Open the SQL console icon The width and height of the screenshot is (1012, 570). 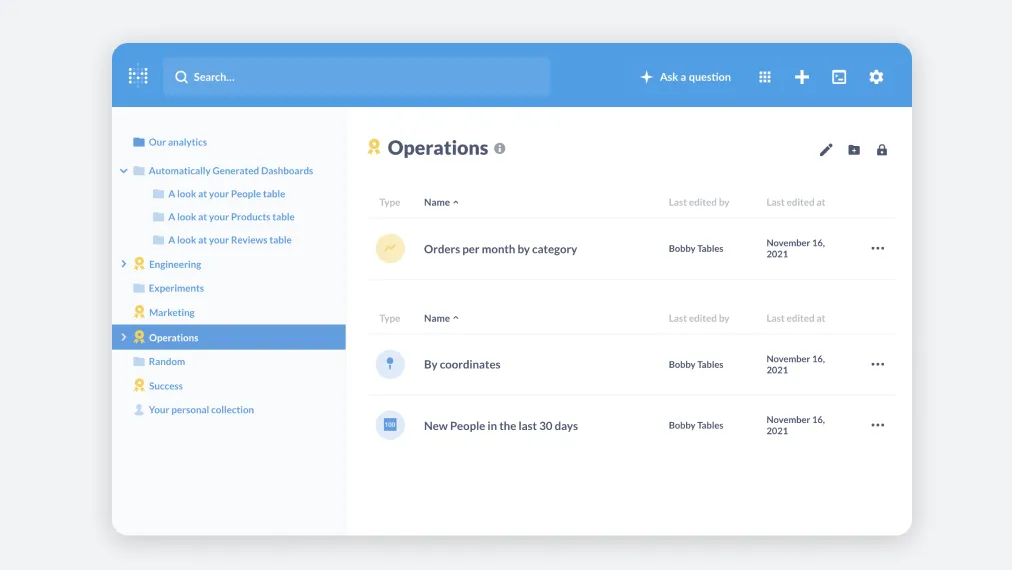(x=839, y=77)
